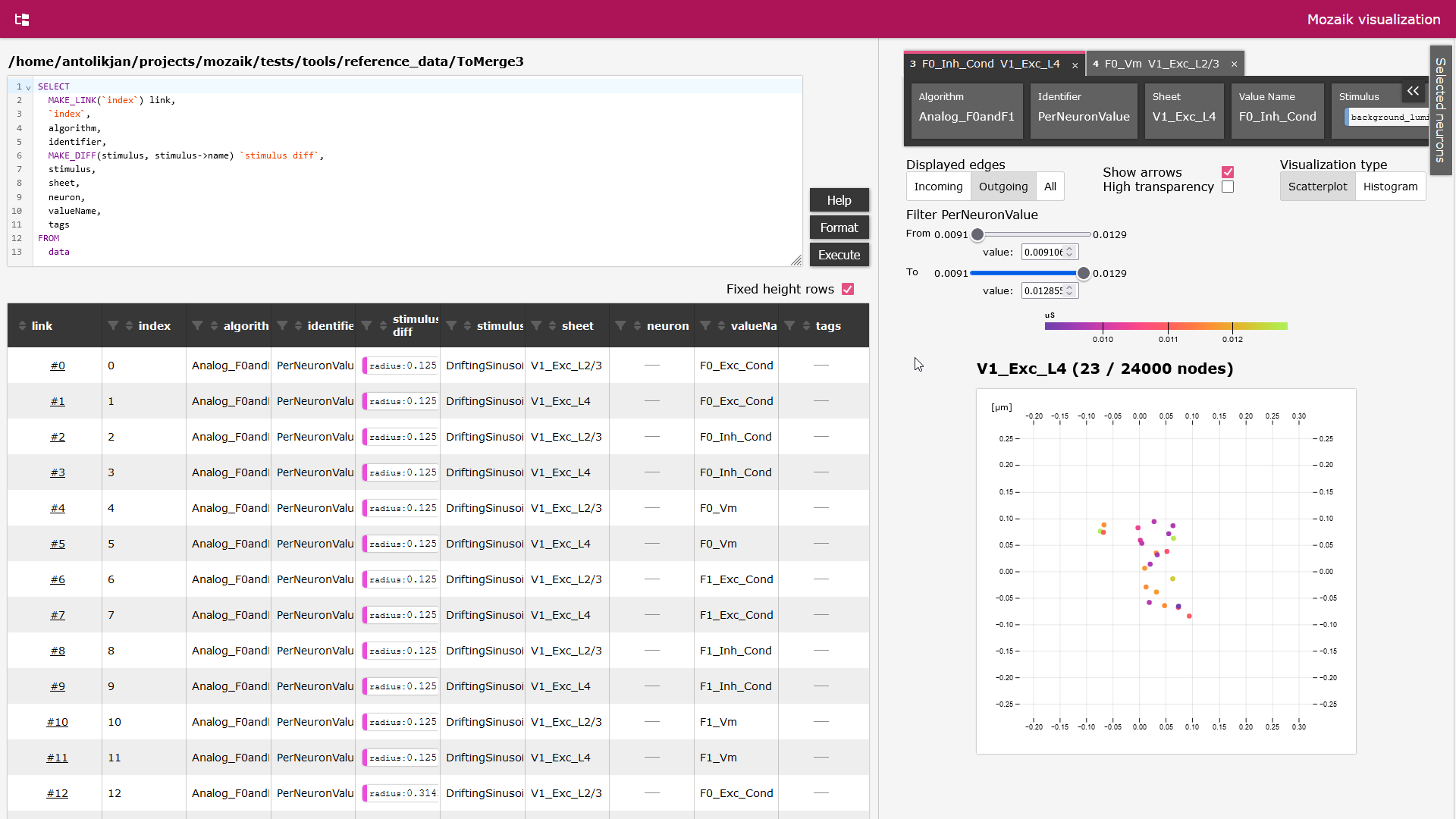The height and width of the screenshot is (819, 1456).
Task: Click the To slider handle
Action: (x=1084, y=273)
